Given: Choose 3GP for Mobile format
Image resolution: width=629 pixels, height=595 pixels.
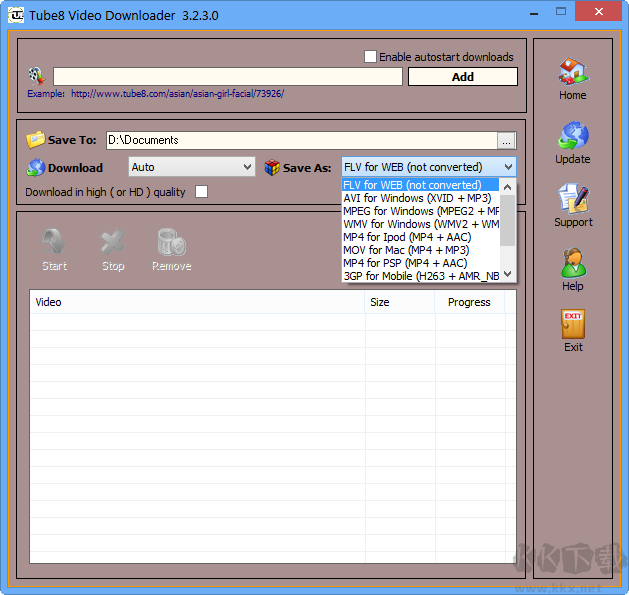Looking at the screenshot, I should pos(420,276).
